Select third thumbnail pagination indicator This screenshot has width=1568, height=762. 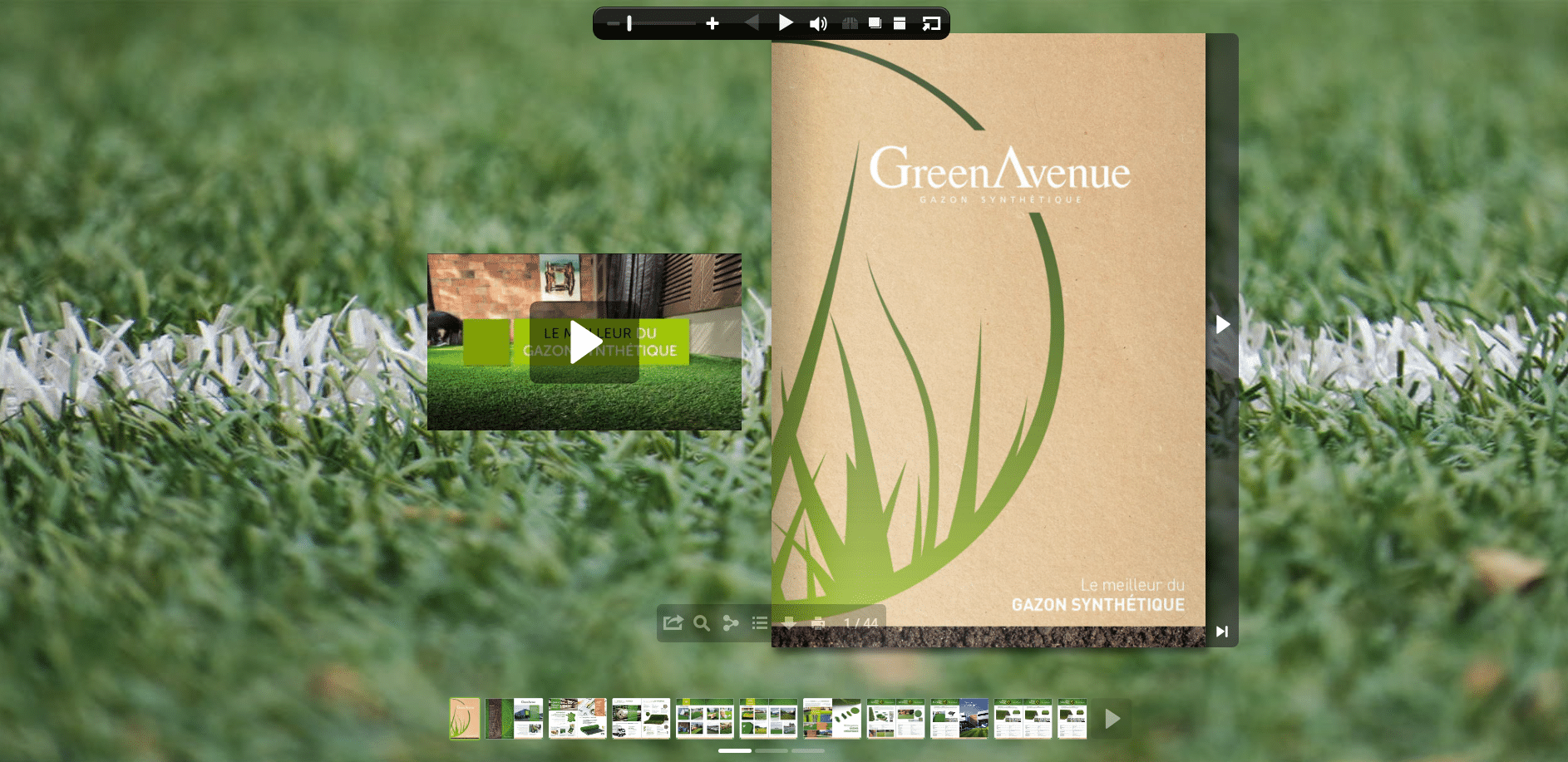tap(808, 750)
